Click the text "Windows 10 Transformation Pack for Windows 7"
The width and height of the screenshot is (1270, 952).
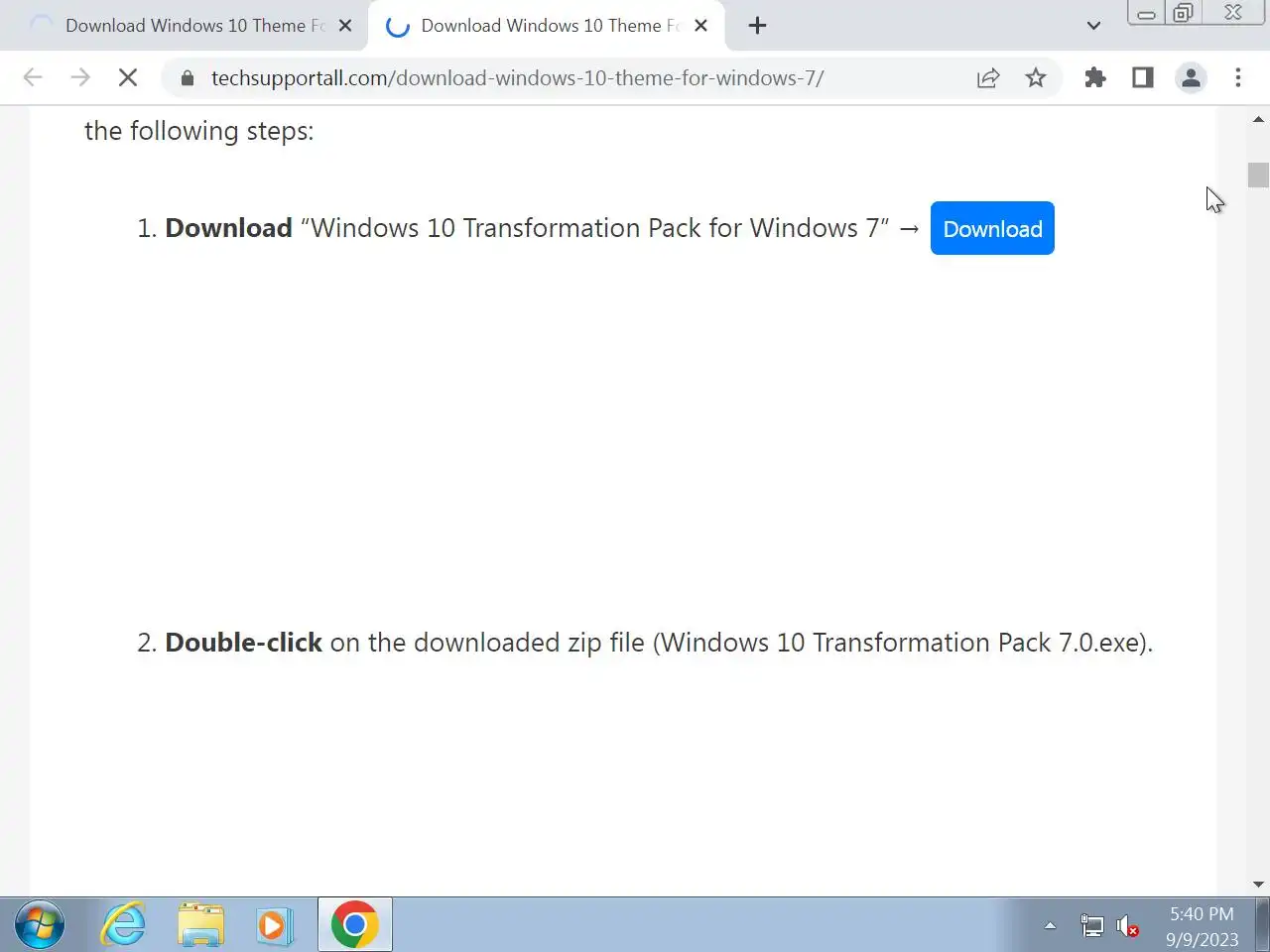(594, 228)
